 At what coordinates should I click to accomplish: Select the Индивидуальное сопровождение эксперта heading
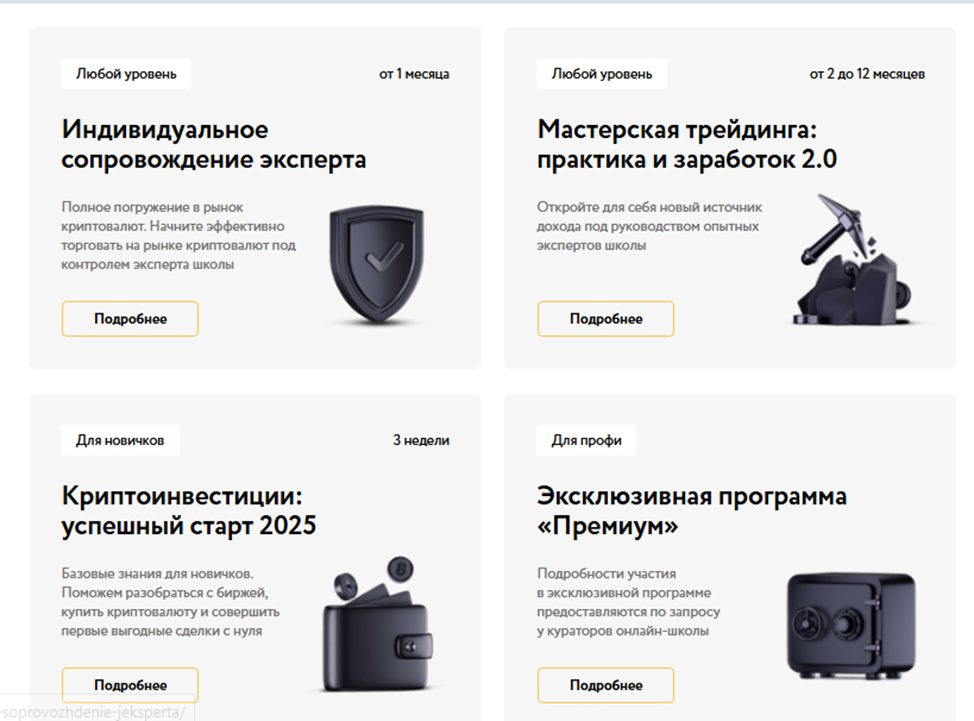point(214,144)
